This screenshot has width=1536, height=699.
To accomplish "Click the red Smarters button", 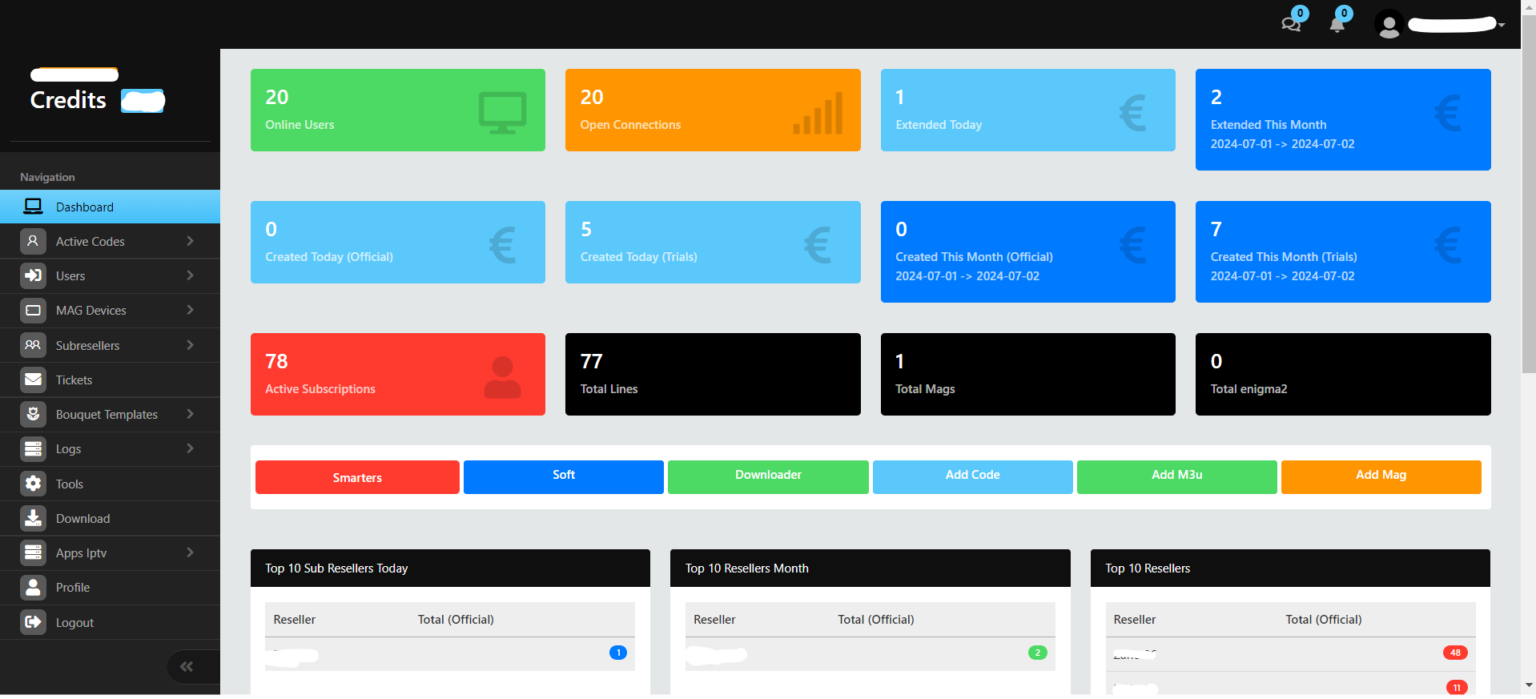I will click(x=357, y=477).
